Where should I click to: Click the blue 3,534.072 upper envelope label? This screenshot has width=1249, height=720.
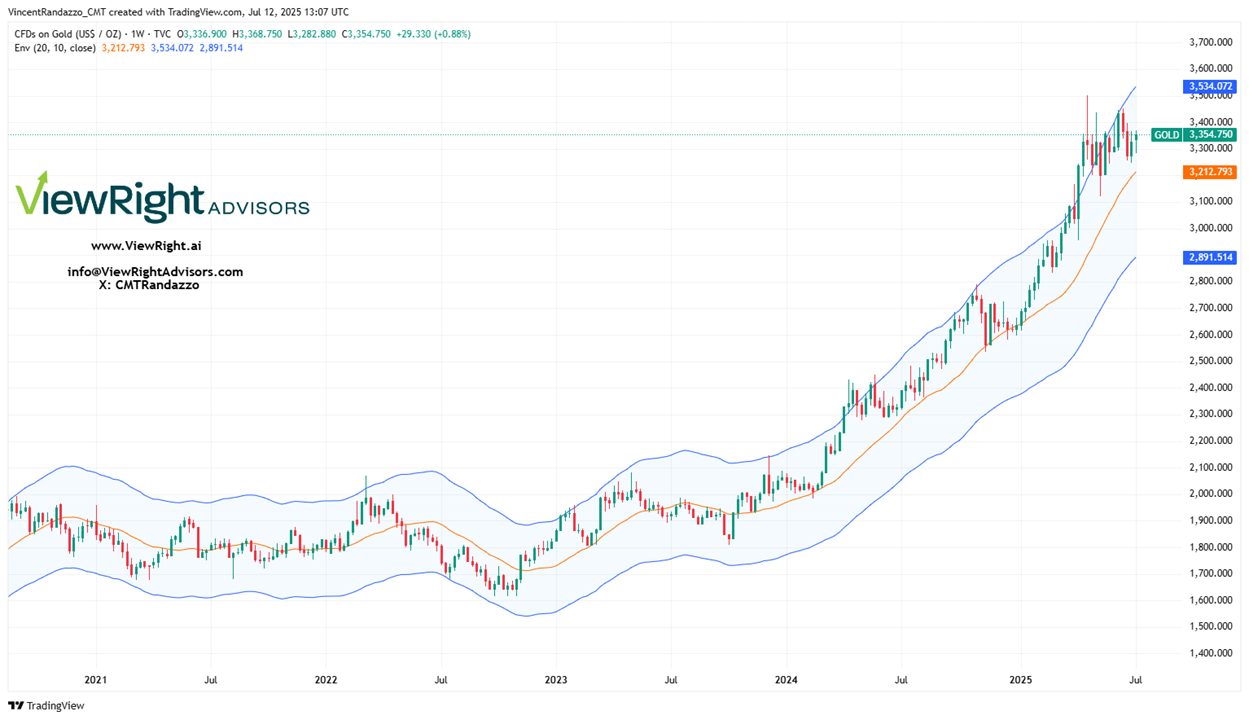tap(1209, 87)
